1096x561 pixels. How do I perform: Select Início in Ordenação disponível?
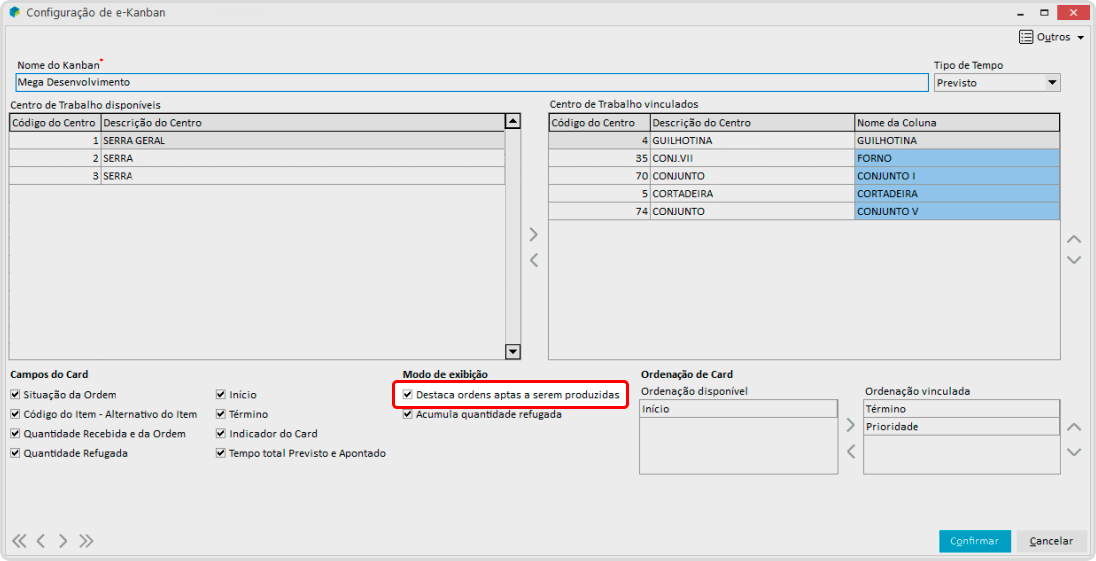[x=738, y=409]
